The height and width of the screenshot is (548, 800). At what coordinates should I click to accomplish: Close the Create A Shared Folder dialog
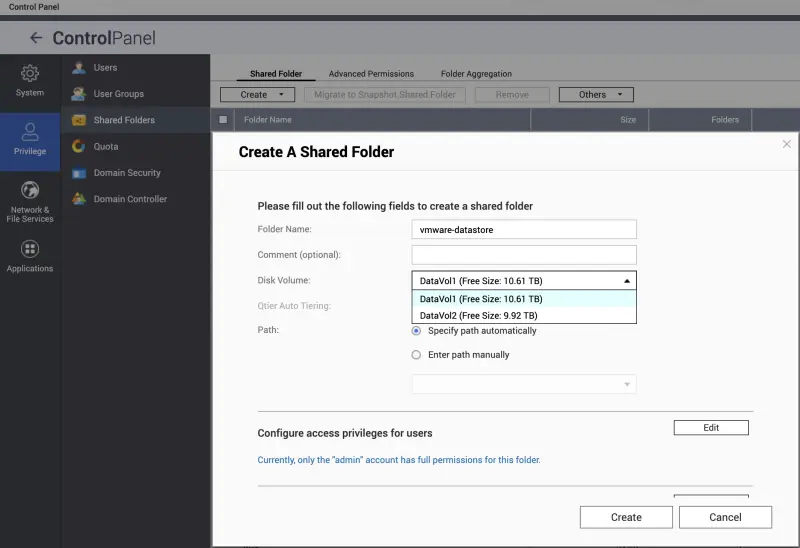point(786,144)
